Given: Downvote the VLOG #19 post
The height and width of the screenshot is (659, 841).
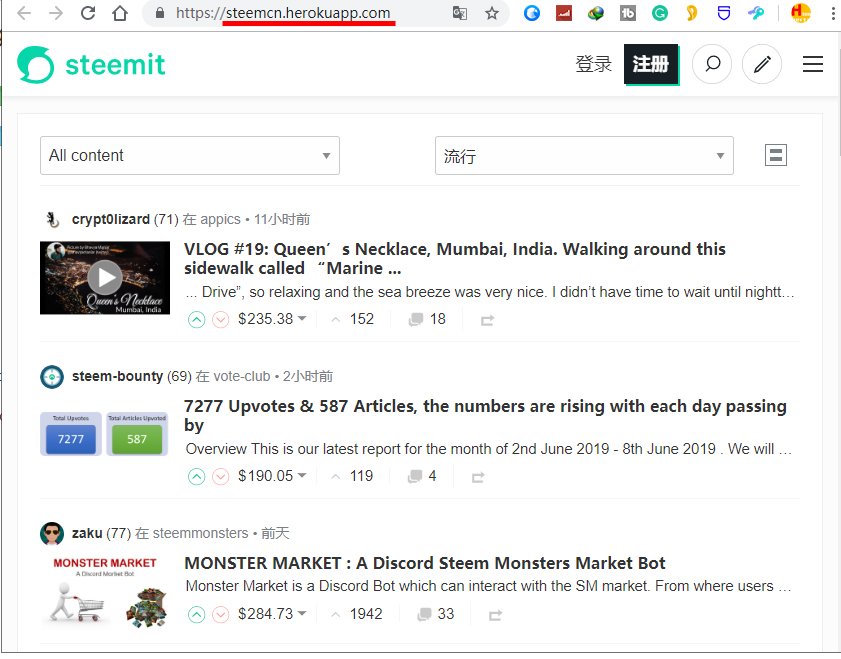Looking at the screenshot, I should click(220, 320).
